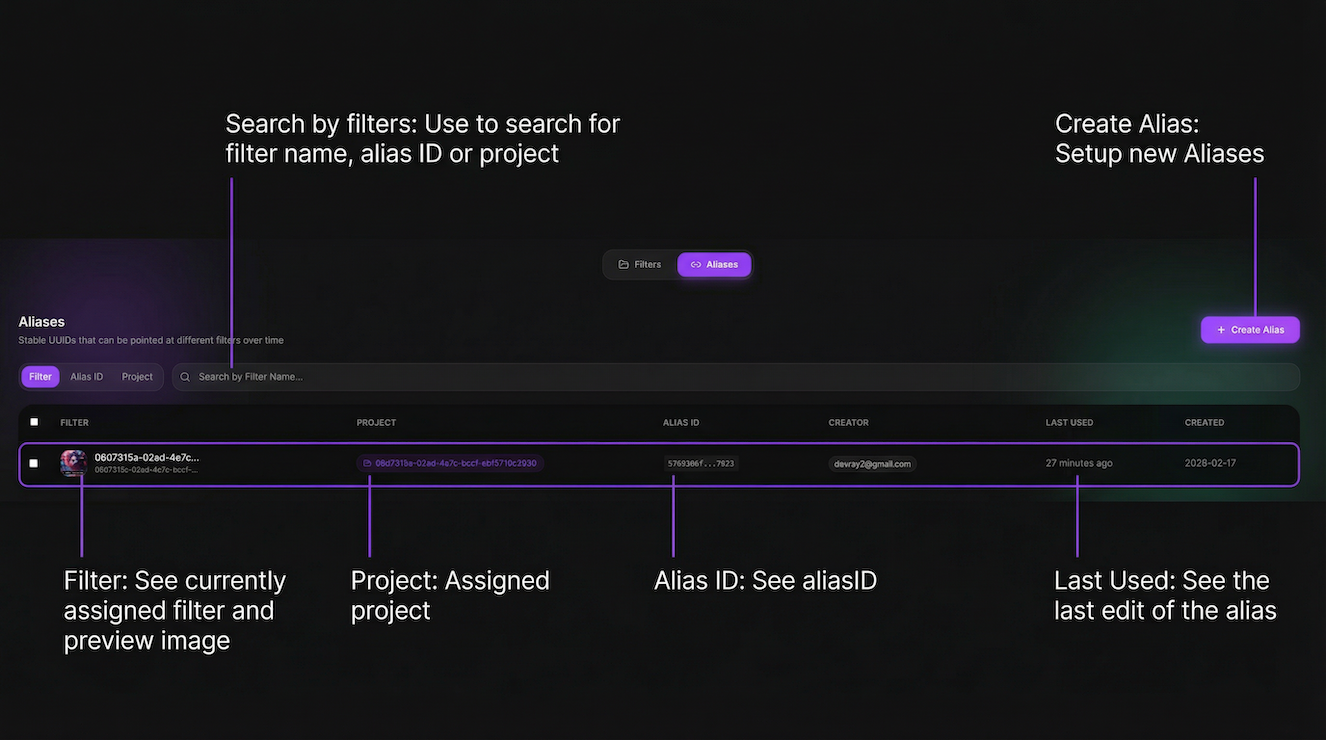Click the devray2@gmail.com creator chip
Image resolution: width=1326 pixels, height=740 pixels.
coord(872,464)
